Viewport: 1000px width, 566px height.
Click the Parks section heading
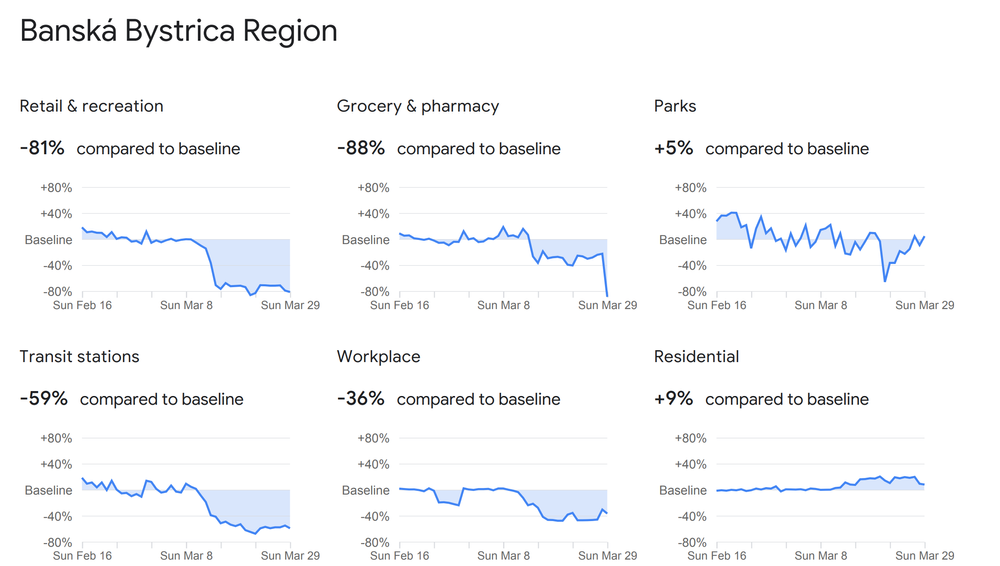[675, 106]
